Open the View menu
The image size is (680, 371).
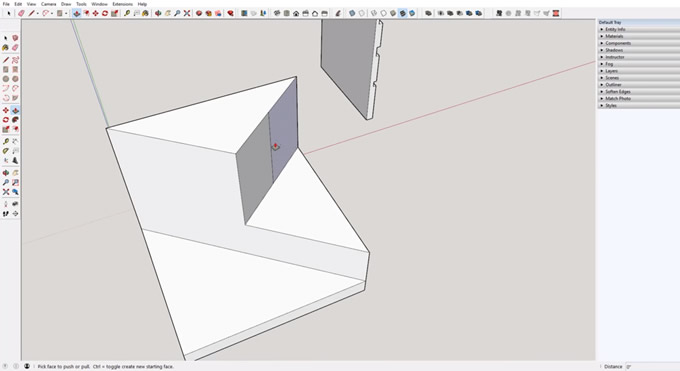point(31,4)
